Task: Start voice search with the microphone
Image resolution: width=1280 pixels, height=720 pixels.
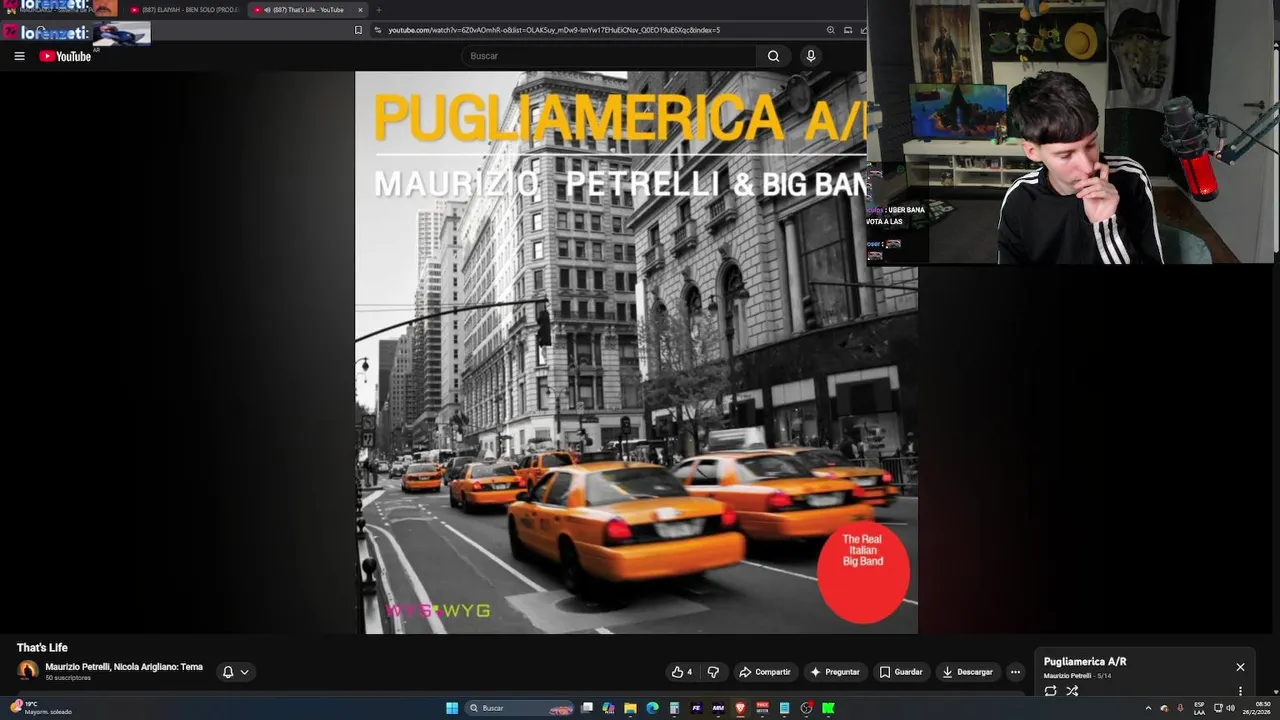Action: (x=811, y=56)
